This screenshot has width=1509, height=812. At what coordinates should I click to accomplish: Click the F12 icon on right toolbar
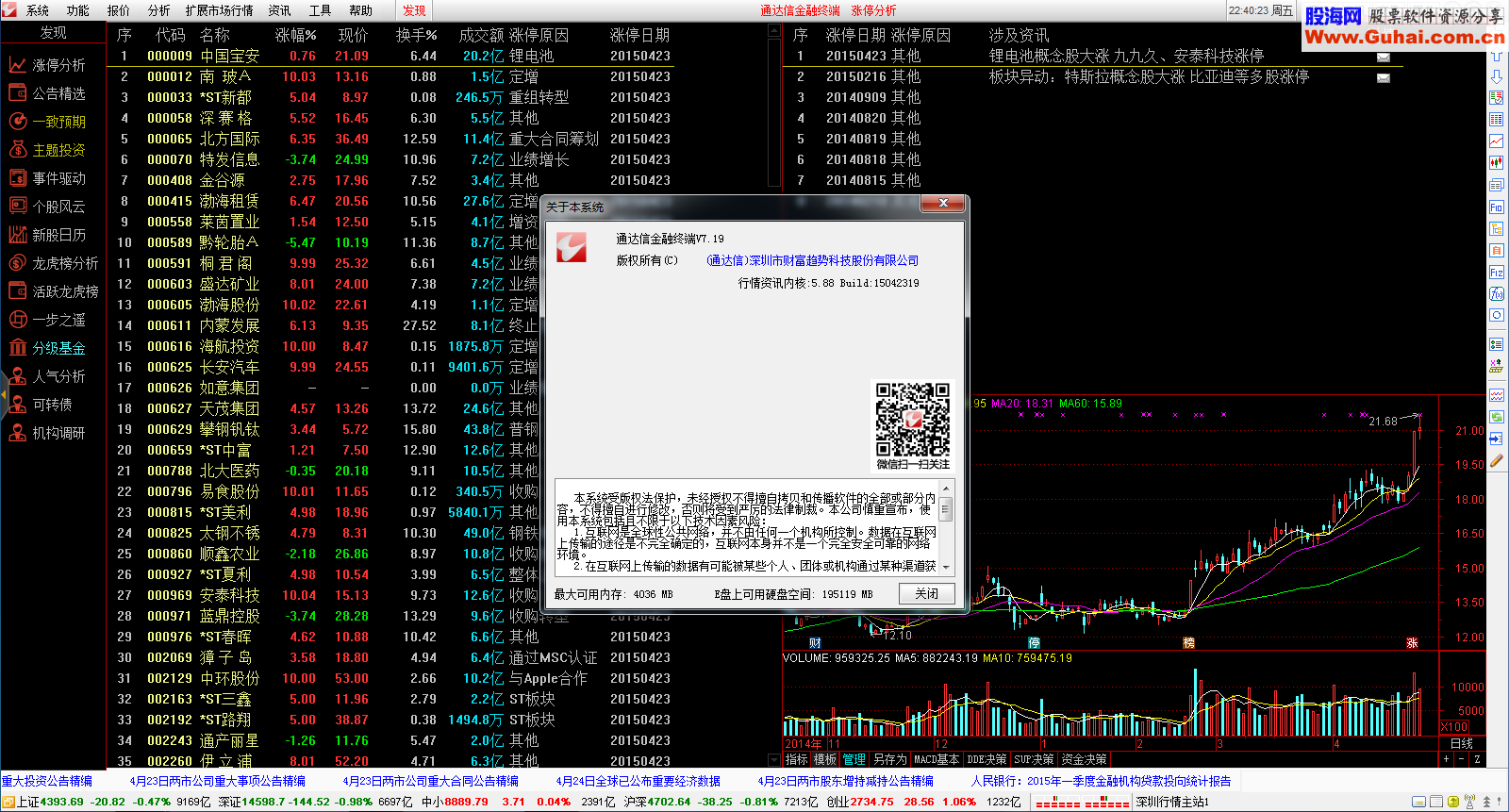tap(1497, 272)
